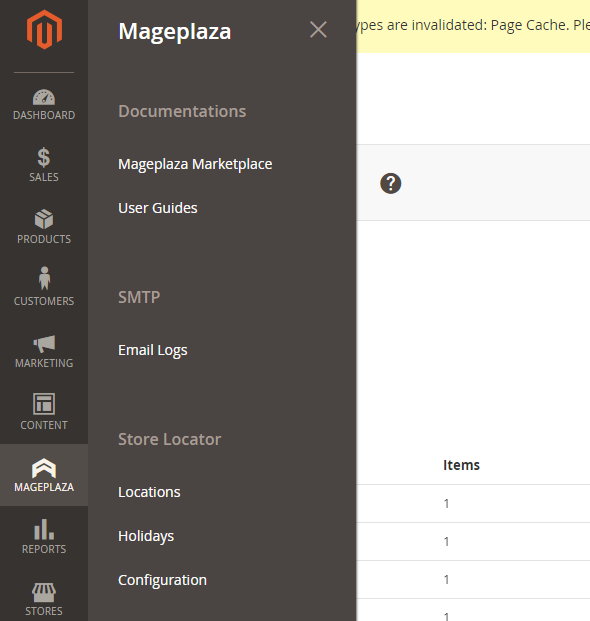Open Store Locator Holidays
The height and width of the screenshot is (621, 590).
pyautogui.click(x=146, y=536)
